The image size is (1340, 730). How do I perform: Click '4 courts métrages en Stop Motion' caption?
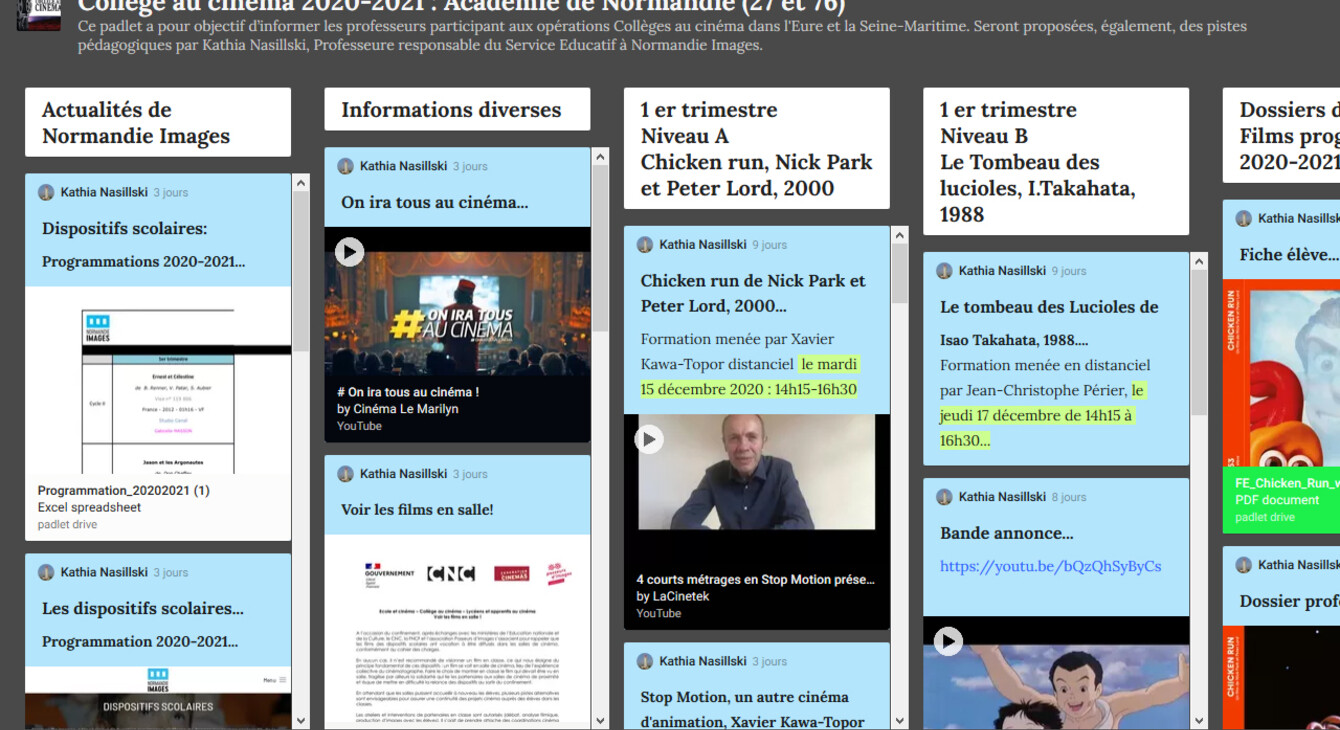click(x=756, y=579)
